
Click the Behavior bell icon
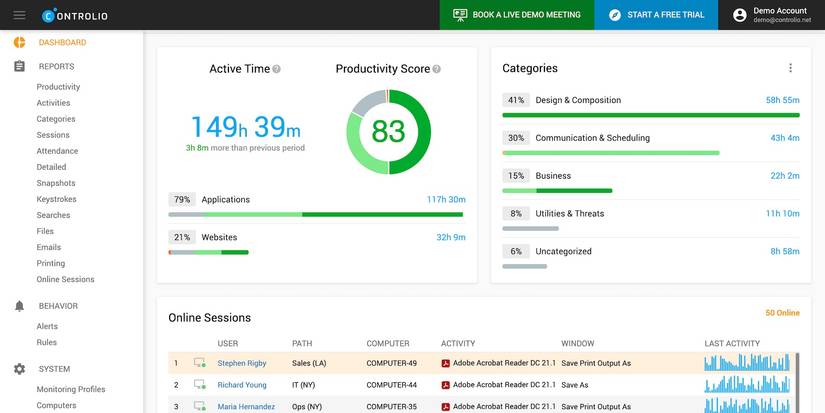[19, 306]
